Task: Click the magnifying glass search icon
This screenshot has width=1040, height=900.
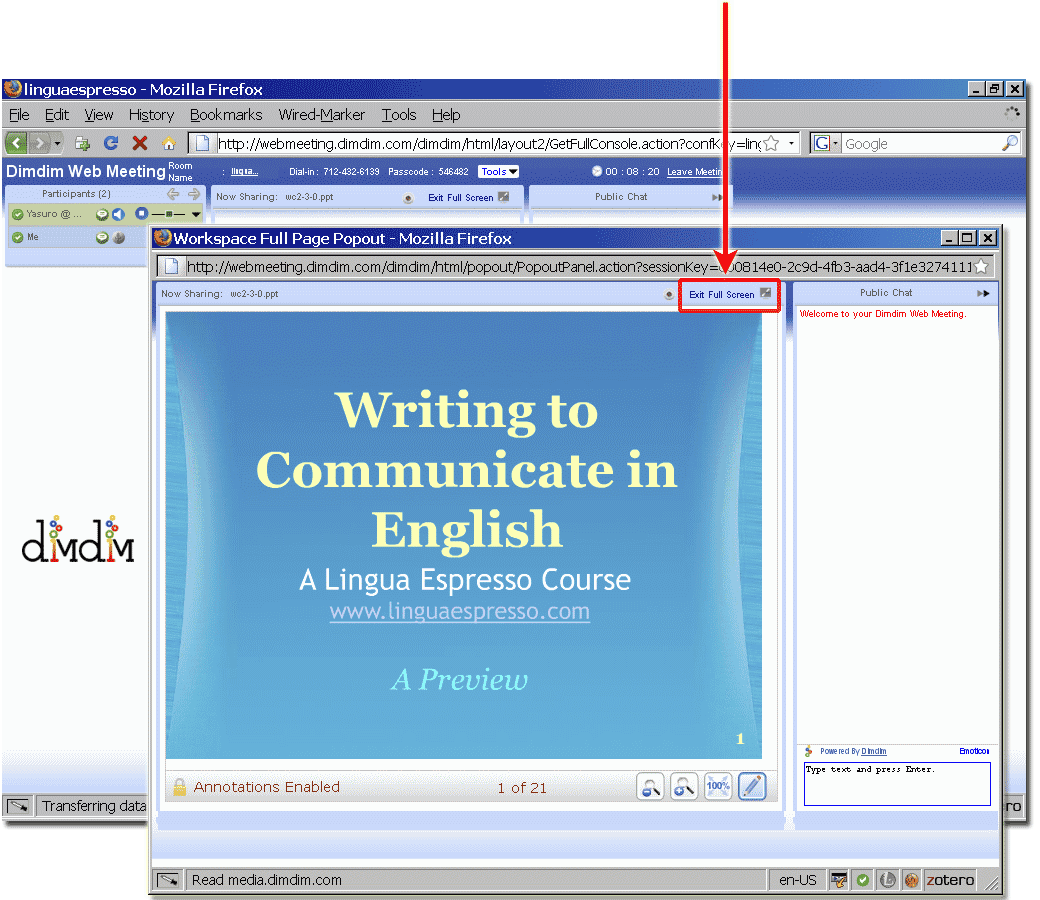Action: pos(1009,143)
